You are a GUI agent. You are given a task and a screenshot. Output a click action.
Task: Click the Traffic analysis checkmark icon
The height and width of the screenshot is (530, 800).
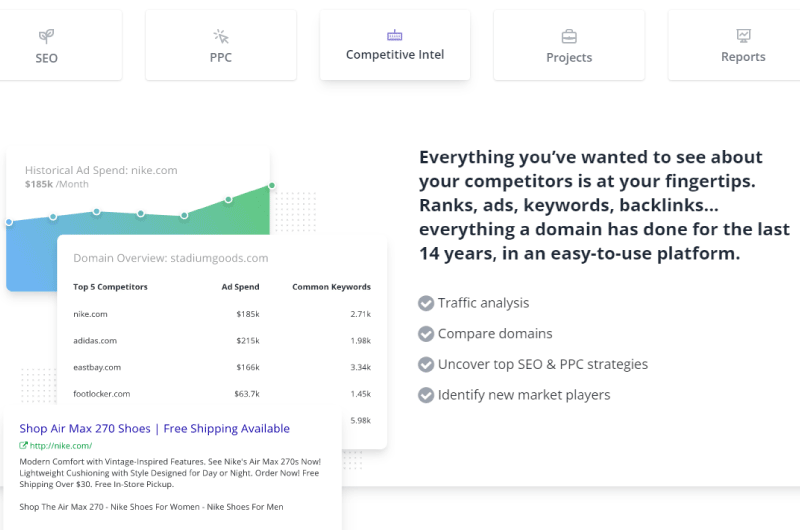pos(426,303)
